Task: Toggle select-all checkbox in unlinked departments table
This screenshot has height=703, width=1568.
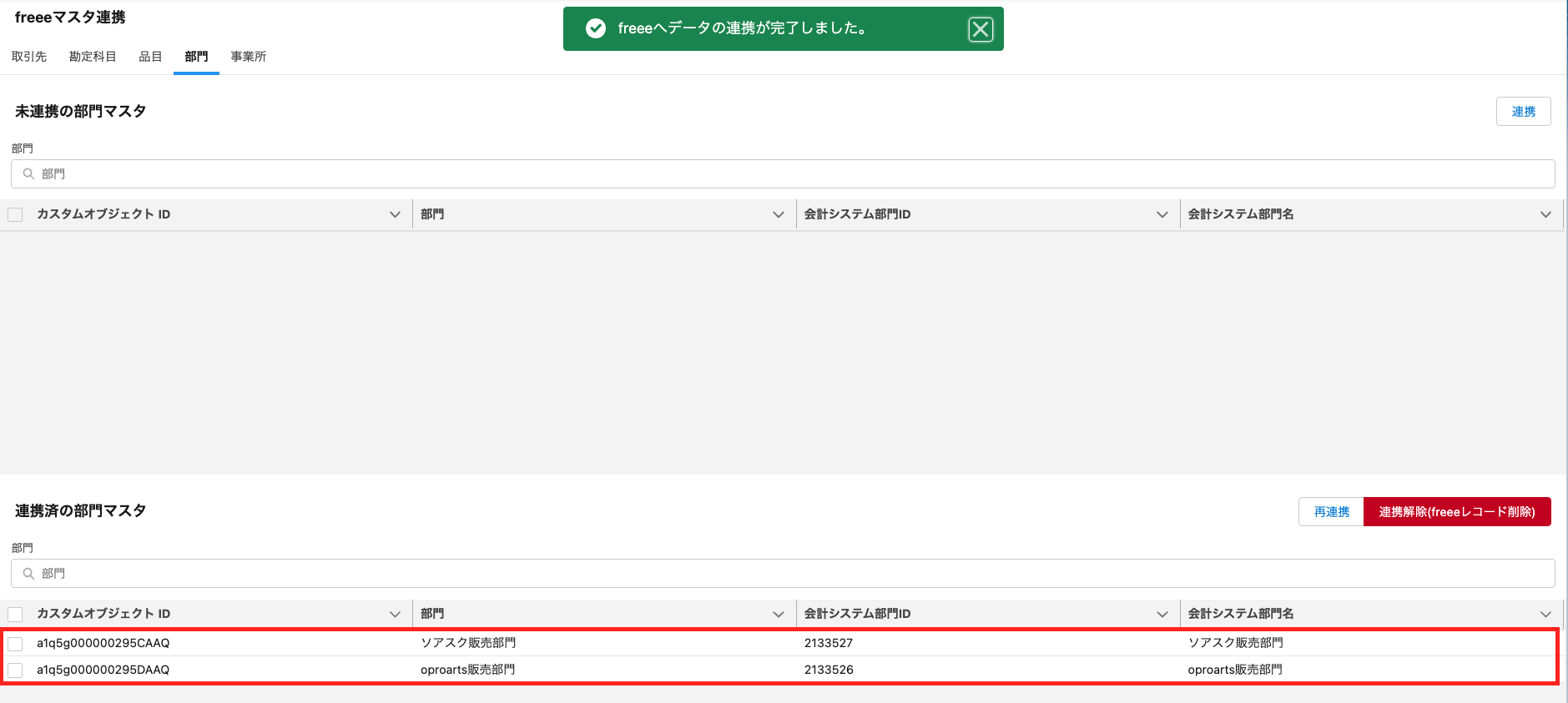Action: tap(15, 215)
